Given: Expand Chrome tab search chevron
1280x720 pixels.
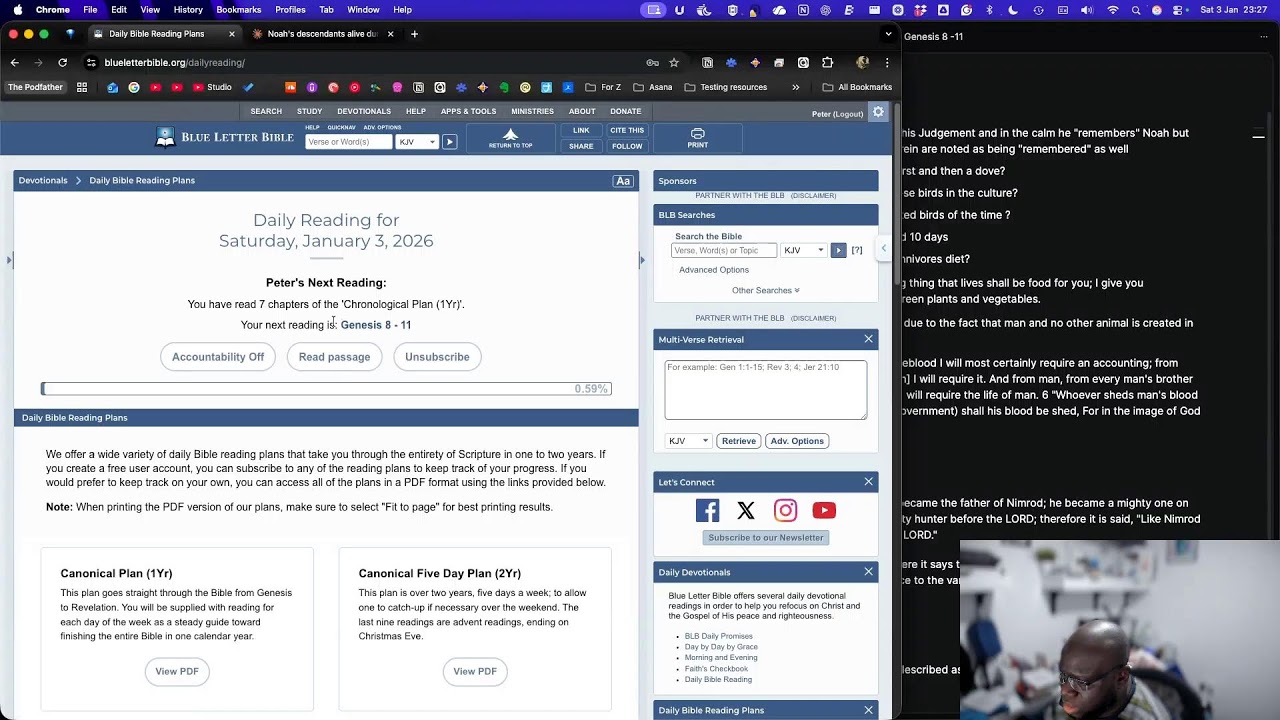Looking at the screenshot, I should coord(888,34).
